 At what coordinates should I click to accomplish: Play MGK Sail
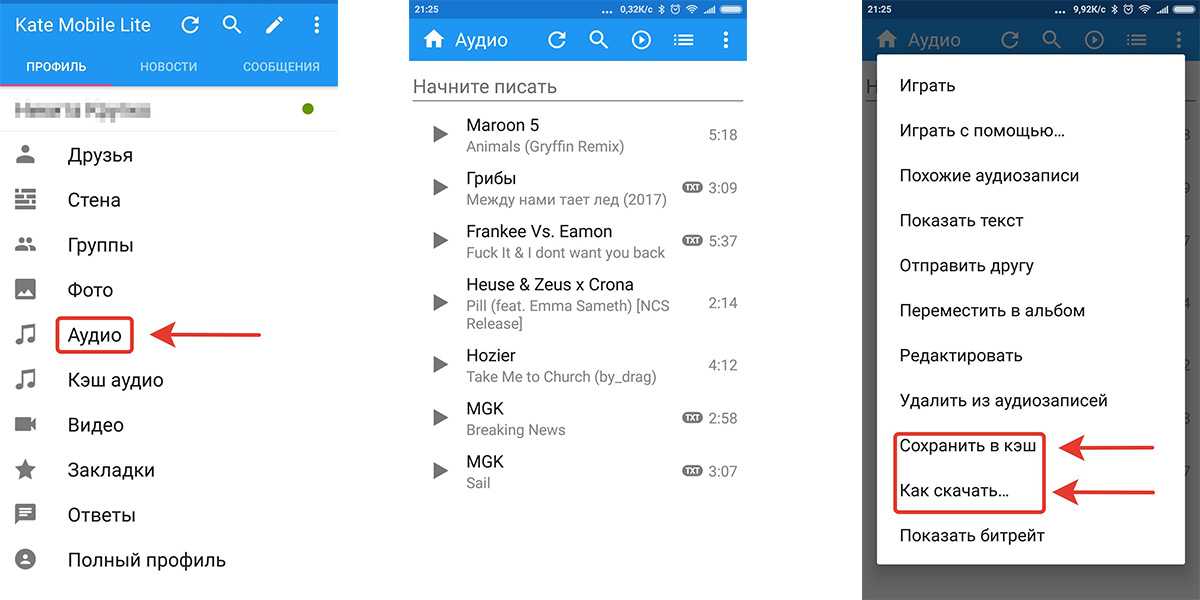(x=439, y=470)
